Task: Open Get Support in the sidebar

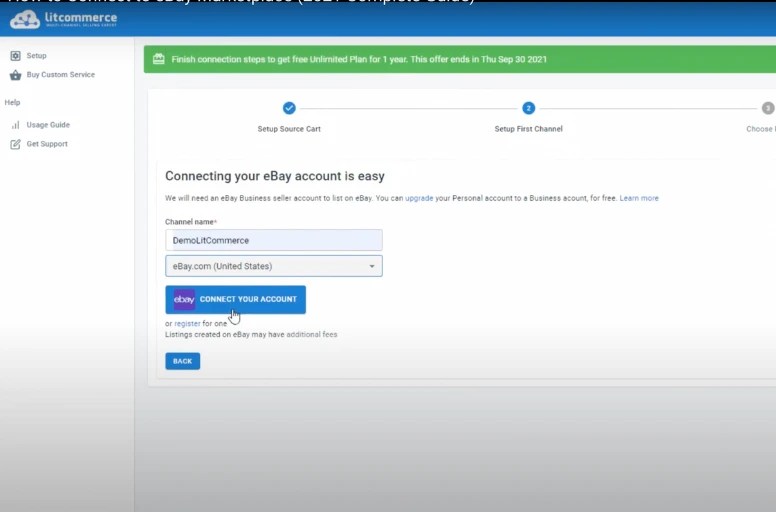Action: pos(47,144)
